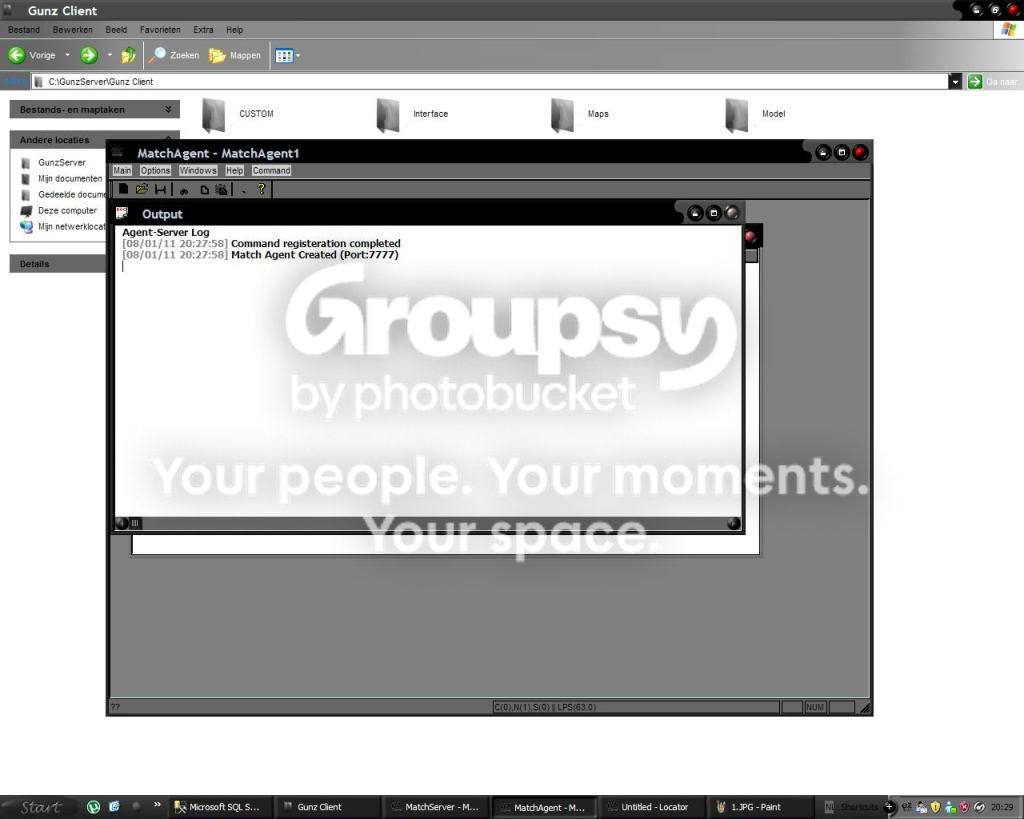1024x819 pixels.
Task: Select the Maps folder
Action: click(580, 114)
